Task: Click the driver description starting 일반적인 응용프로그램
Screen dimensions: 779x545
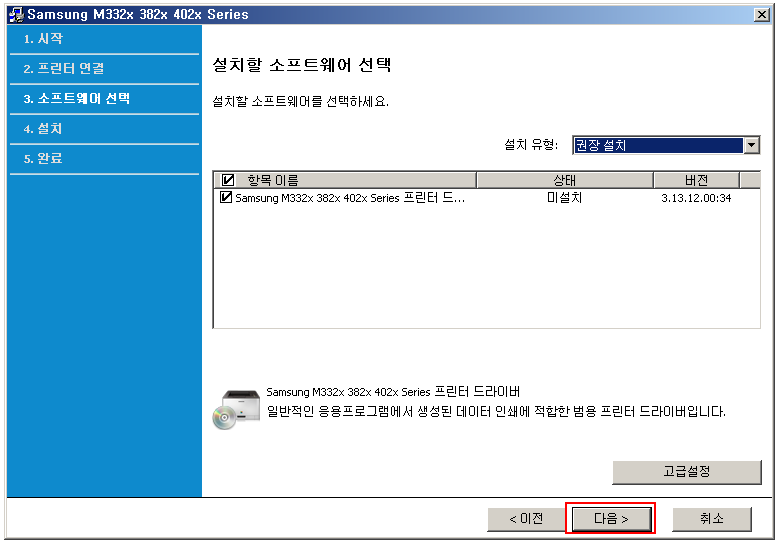Action: 496,411
